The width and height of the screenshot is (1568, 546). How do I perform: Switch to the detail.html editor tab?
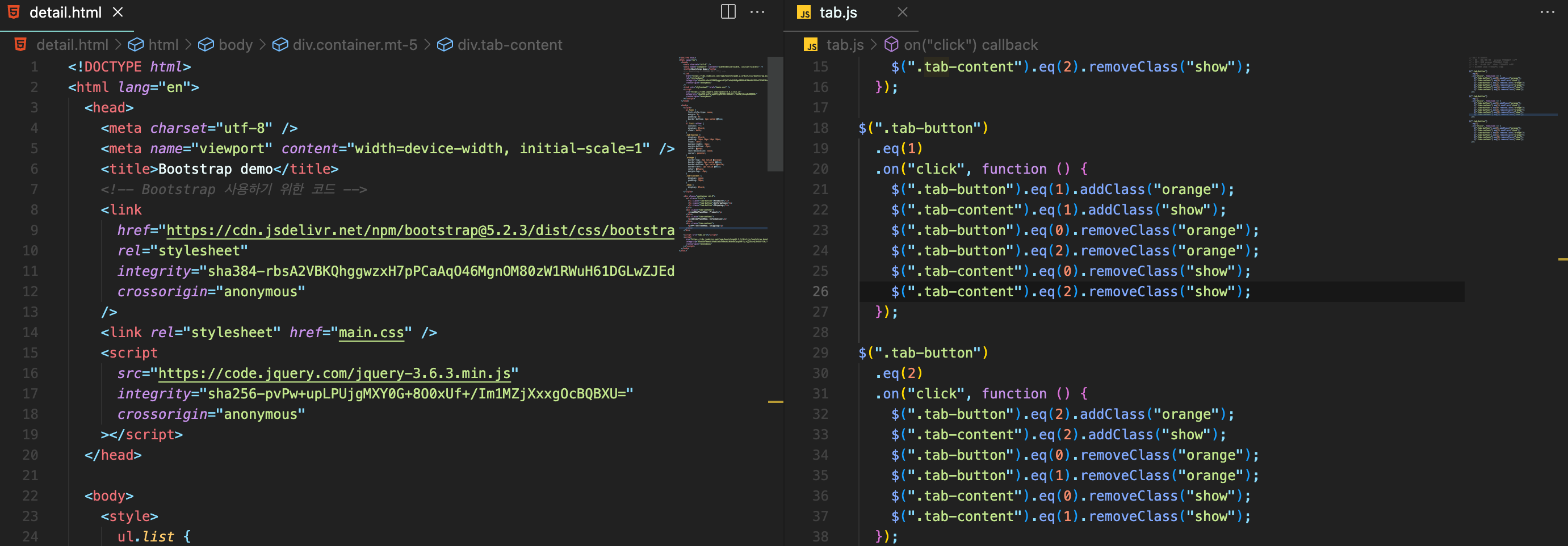tap(66, 13)
